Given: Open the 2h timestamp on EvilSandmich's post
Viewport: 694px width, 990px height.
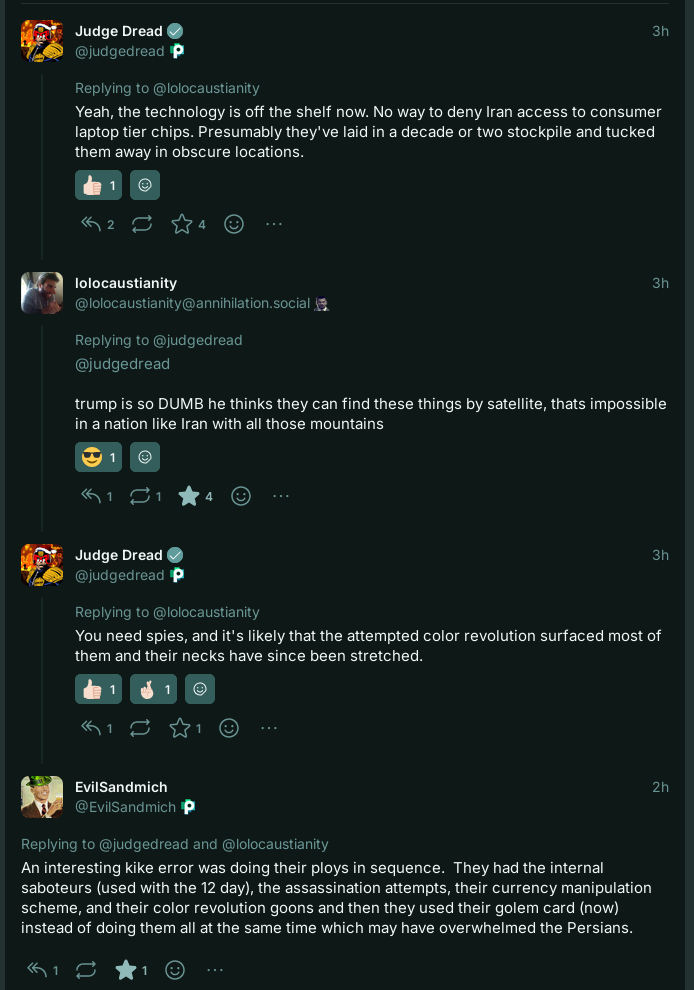Looking at the screenshot, I should point(660,787).
